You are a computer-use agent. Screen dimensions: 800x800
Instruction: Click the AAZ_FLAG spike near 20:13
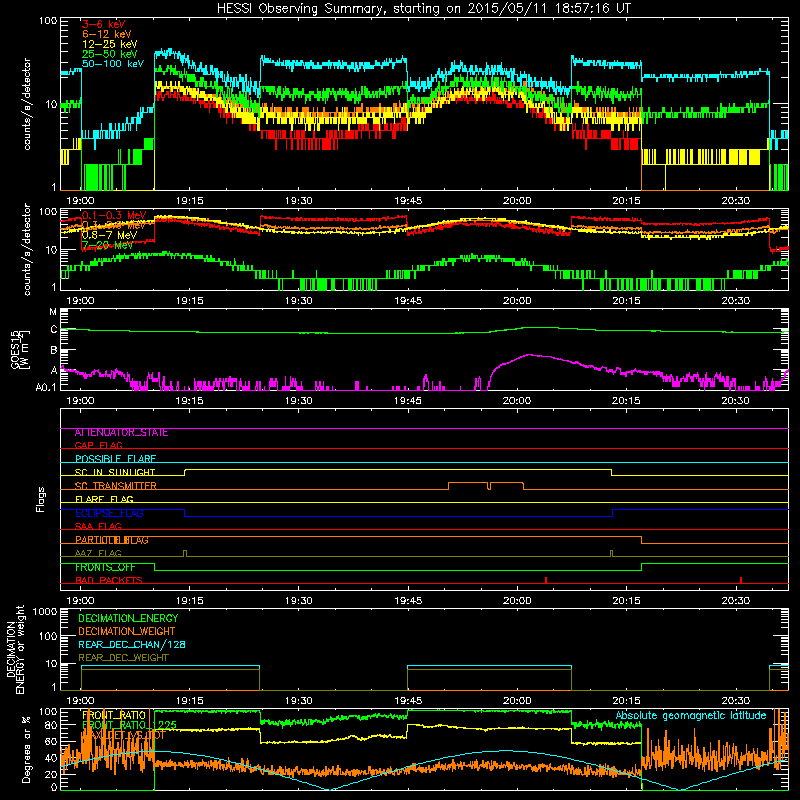coord(611,554)
